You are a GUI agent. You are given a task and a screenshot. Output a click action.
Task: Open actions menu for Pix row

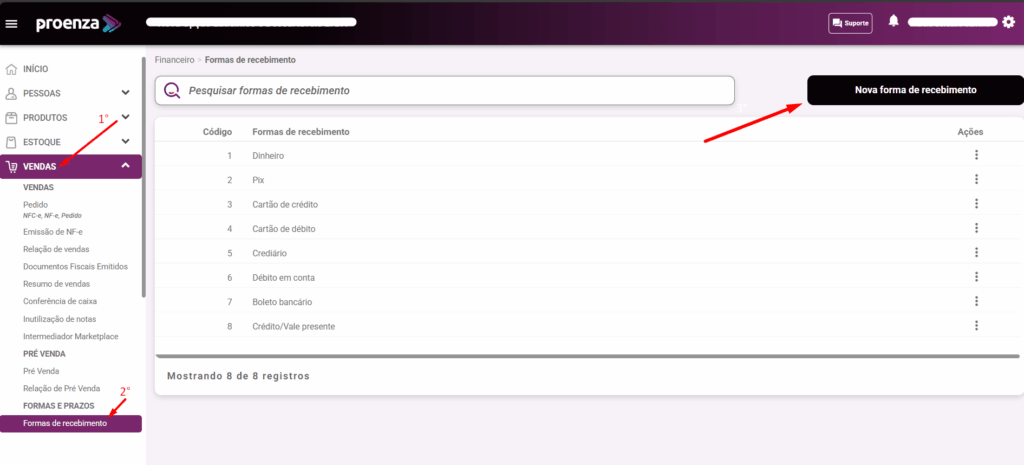tap(975, 179)
